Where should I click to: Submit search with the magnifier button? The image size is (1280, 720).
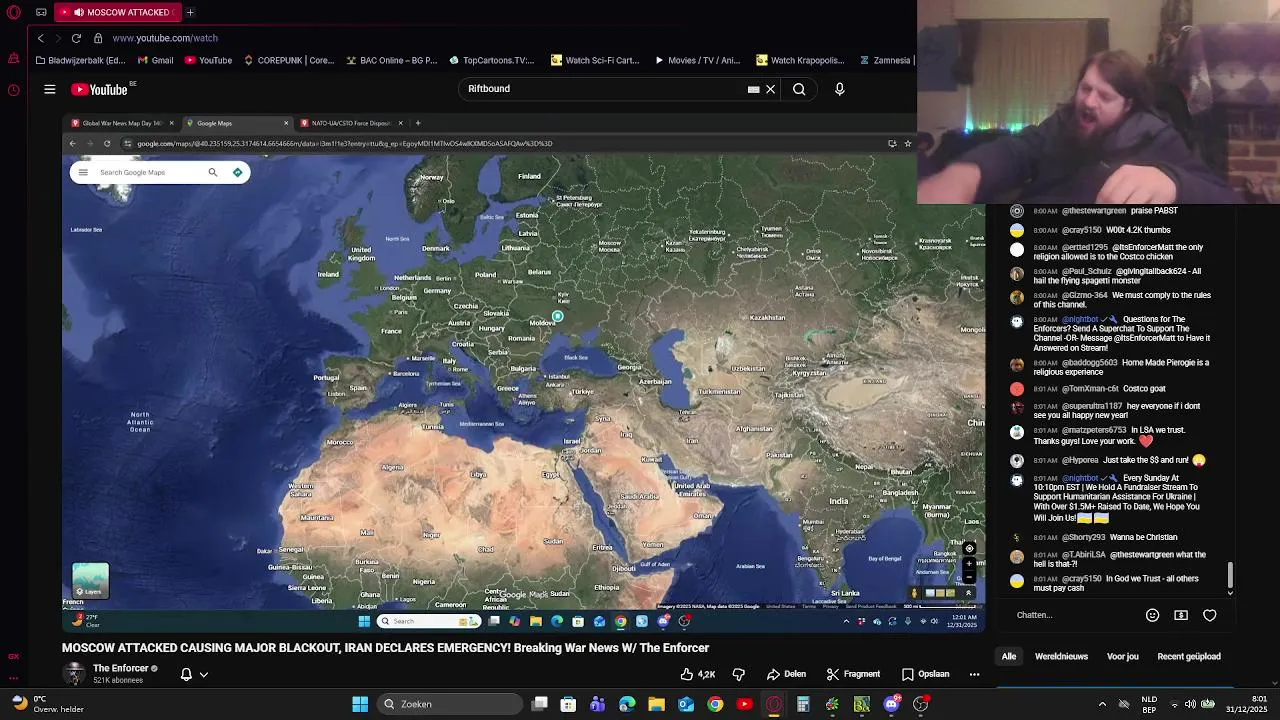[x=799, y=89]
